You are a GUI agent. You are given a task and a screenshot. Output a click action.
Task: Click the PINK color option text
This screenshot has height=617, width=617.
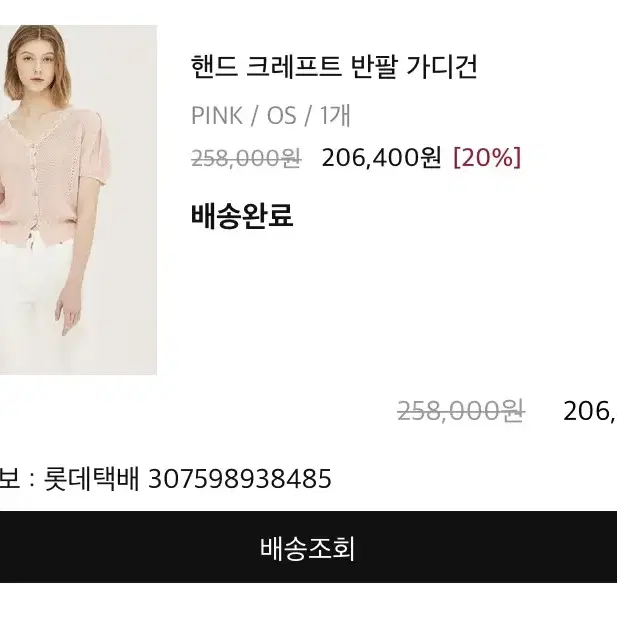[216, 116]
